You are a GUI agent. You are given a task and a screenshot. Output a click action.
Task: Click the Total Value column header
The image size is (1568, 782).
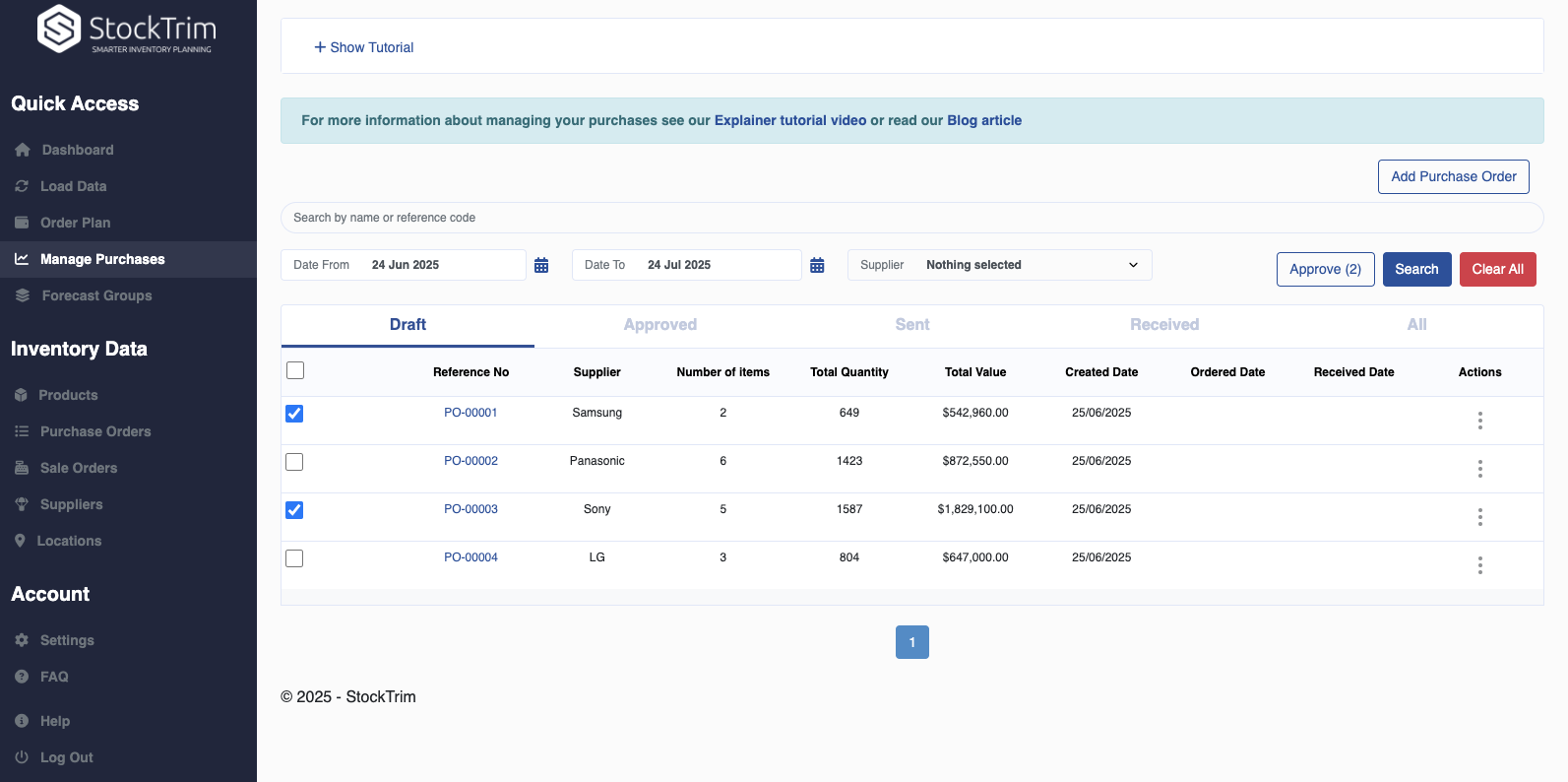(975, 372)
